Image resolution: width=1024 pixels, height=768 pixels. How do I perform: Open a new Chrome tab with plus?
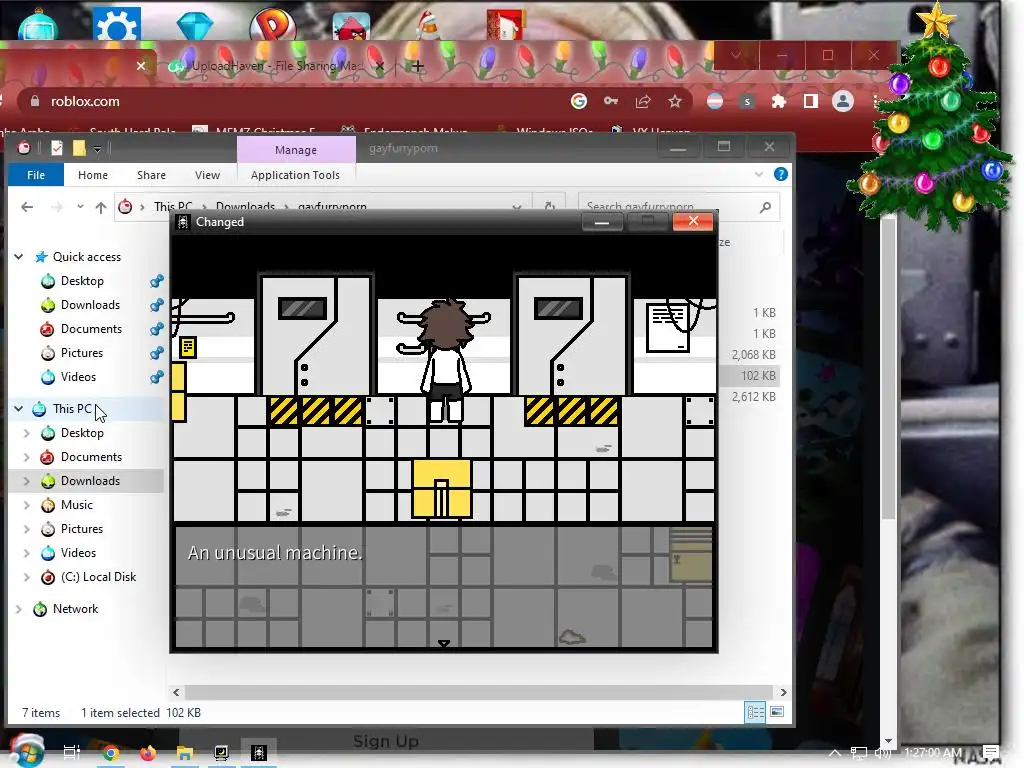[x=418, y=66]
